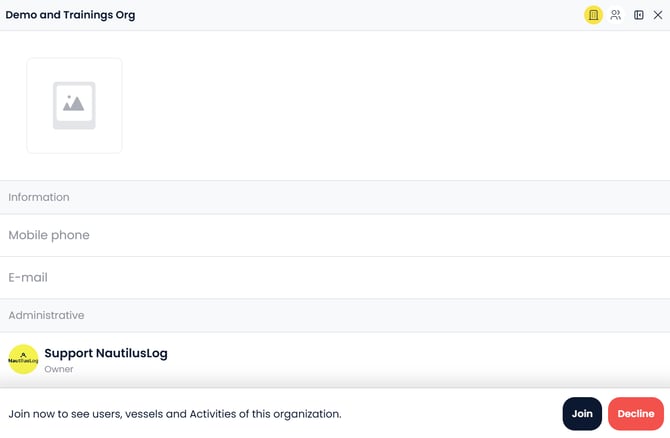Click the Owner role label

coord(59,369)
